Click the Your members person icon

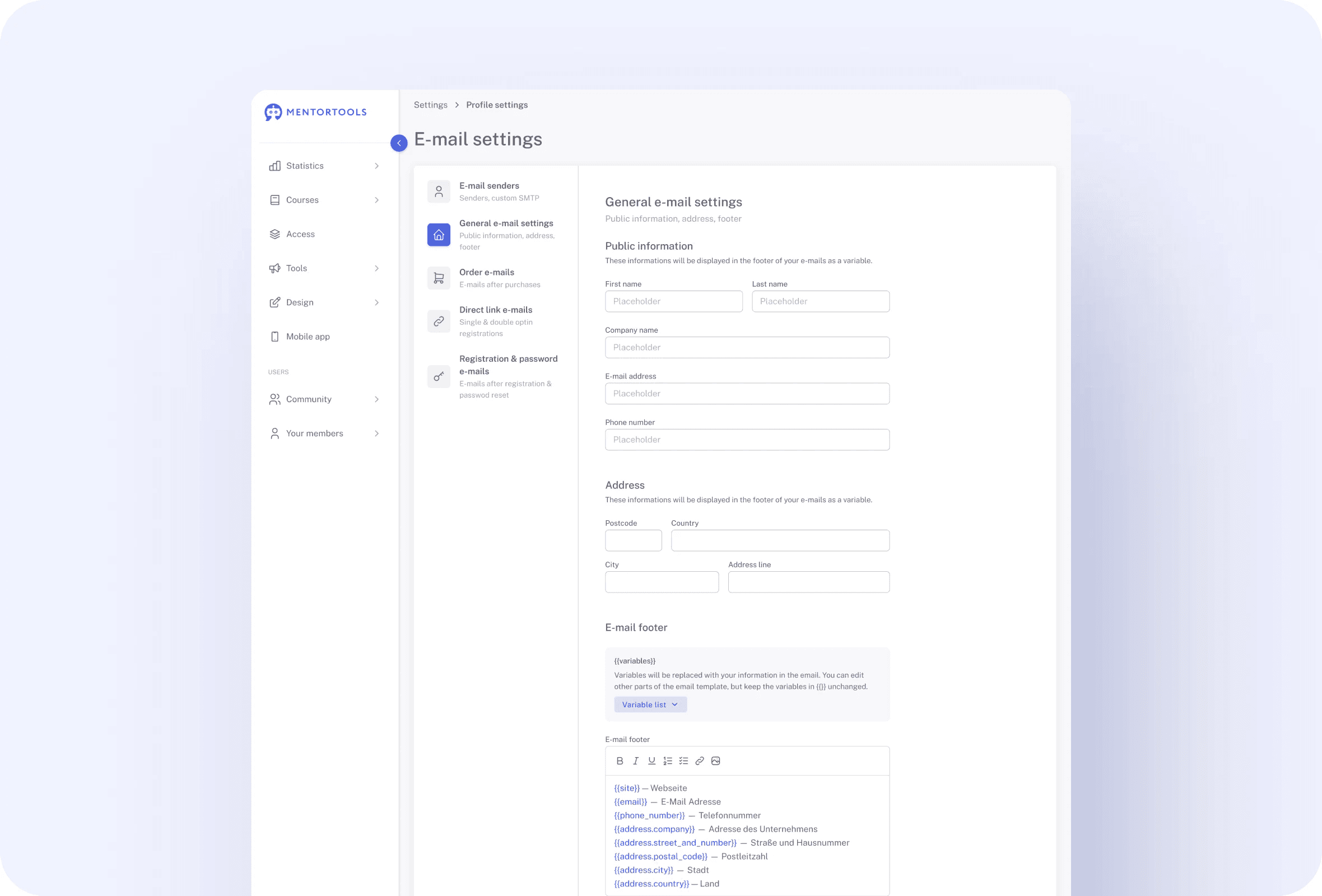274,433
